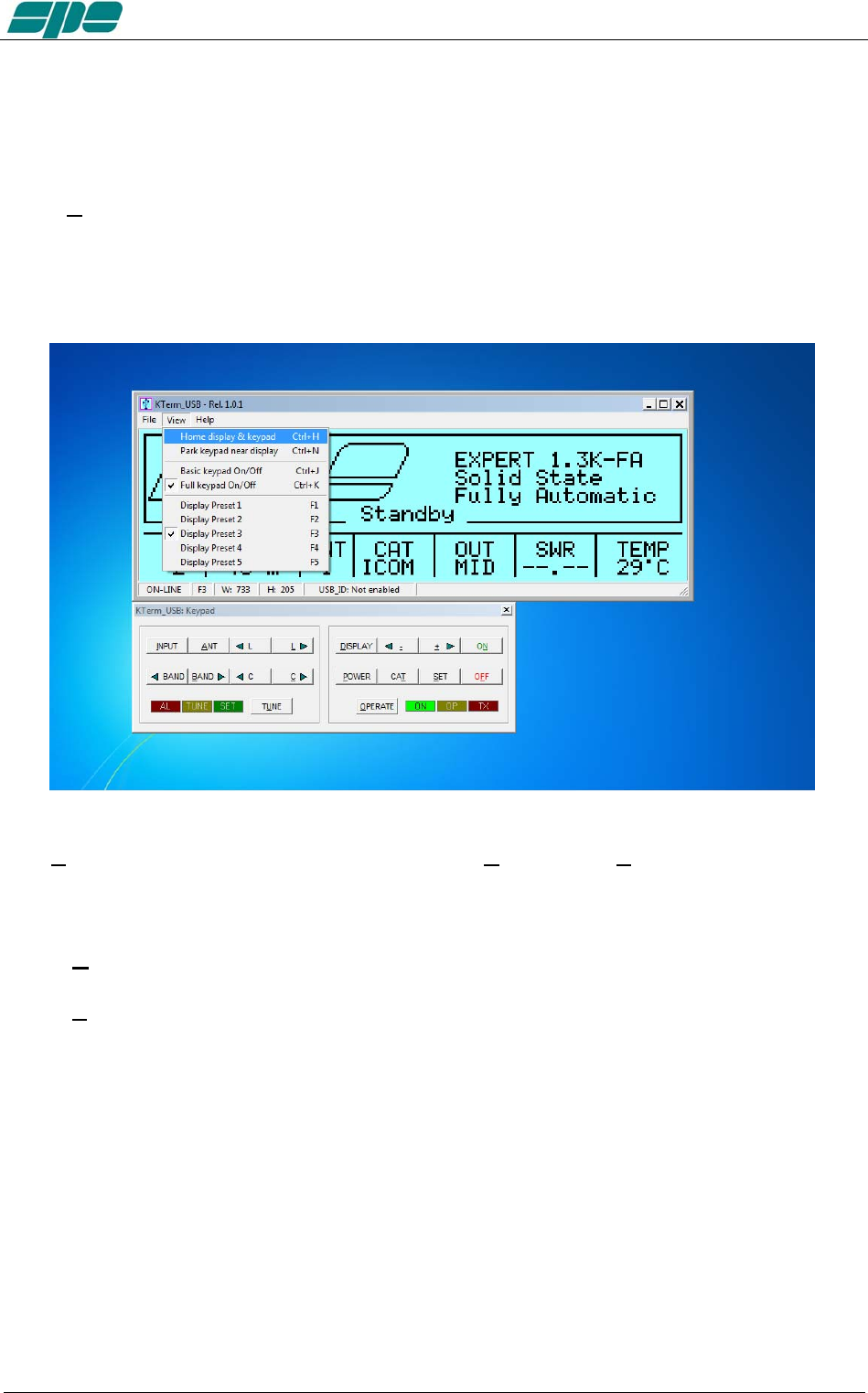868x1393 pixels.
Task: Select Display Preset 1
Action: (245, 505)
